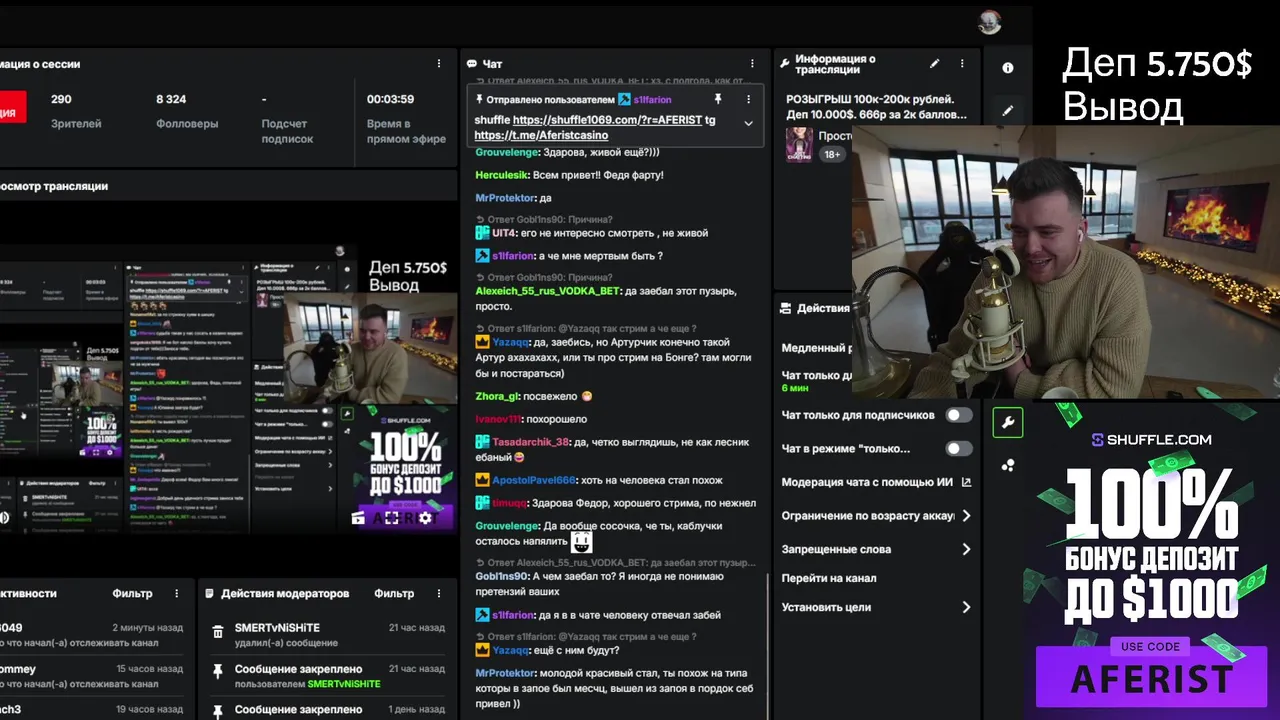Click username Alexeich_55_rus_VODKA_BET in chat

click(x=547, y=291)
